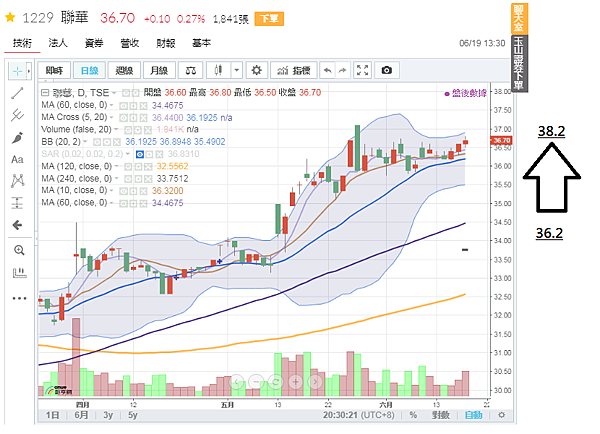The height and width of the screenshot is (434, 600).
Task: Click the zoom in magnifier tool
Action: coord(18,248)
